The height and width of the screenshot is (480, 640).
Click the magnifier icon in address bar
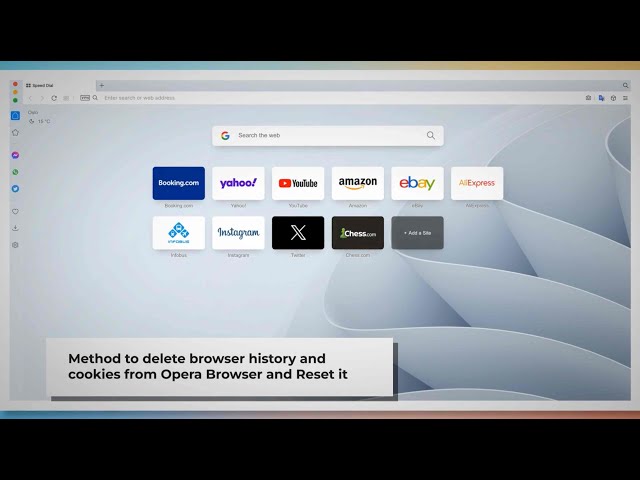95,98
